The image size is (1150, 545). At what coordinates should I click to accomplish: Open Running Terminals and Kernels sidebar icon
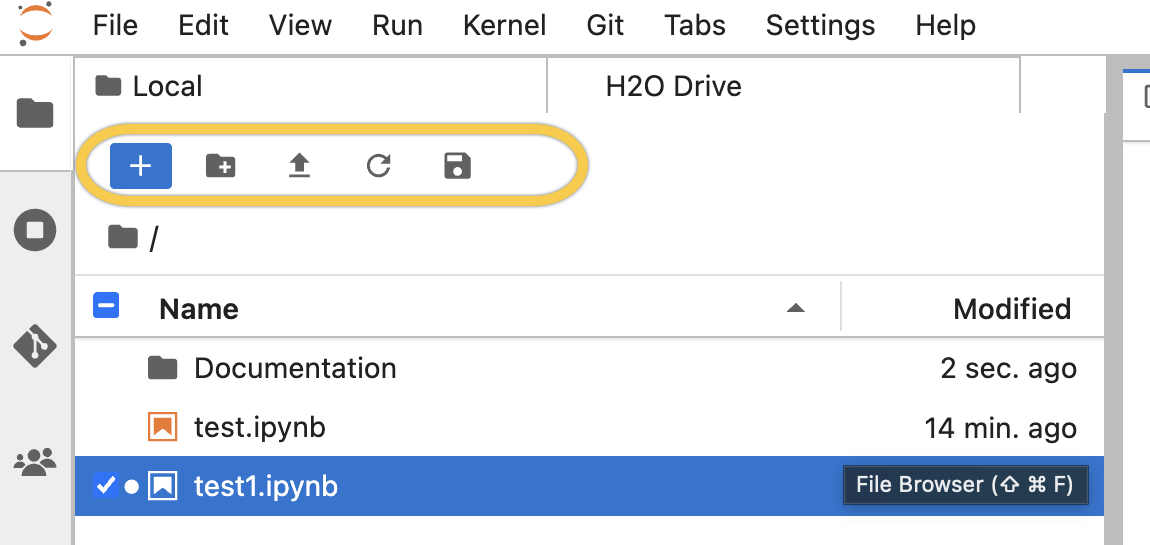point(35,230)
